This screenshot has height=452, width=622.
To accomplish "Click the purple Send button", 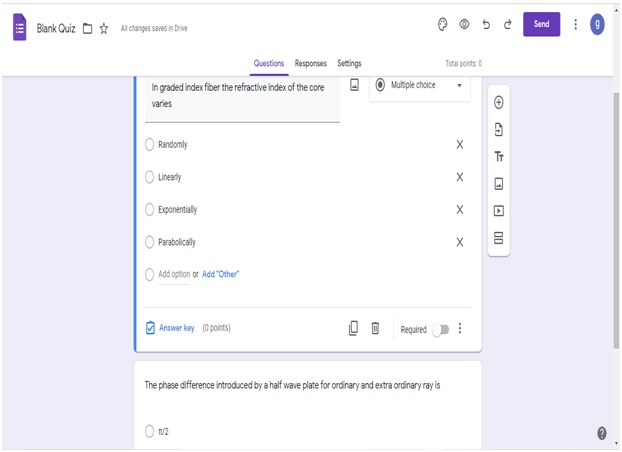I will click(541, 24).
